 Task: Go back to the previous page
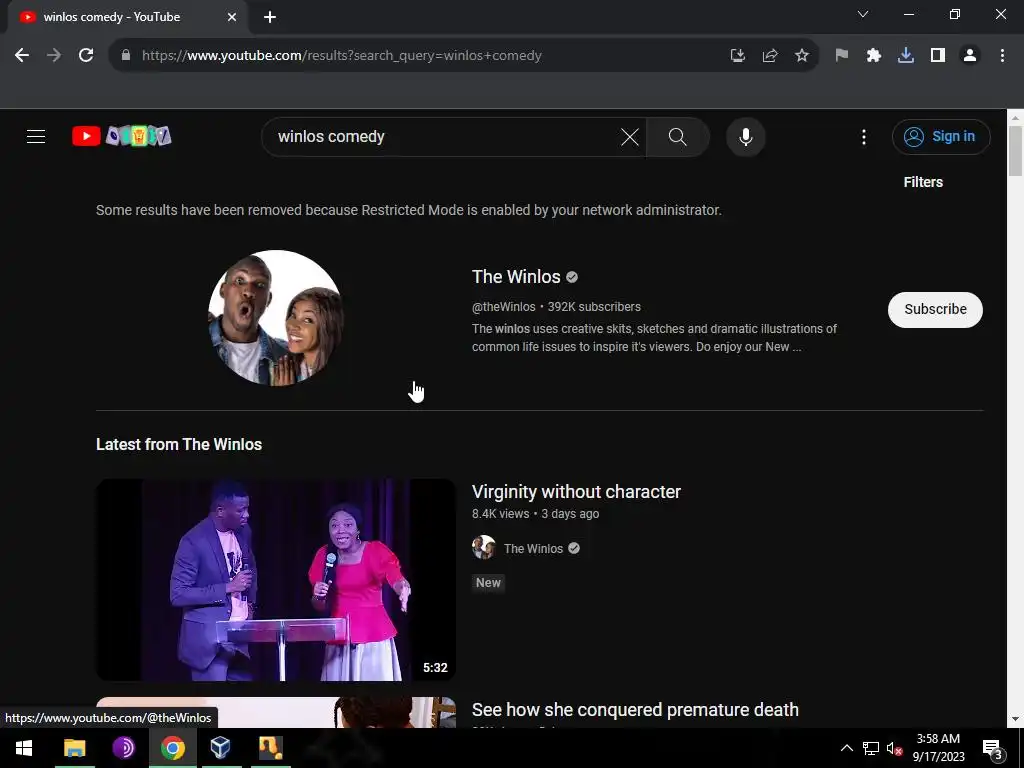click(22, 56)
